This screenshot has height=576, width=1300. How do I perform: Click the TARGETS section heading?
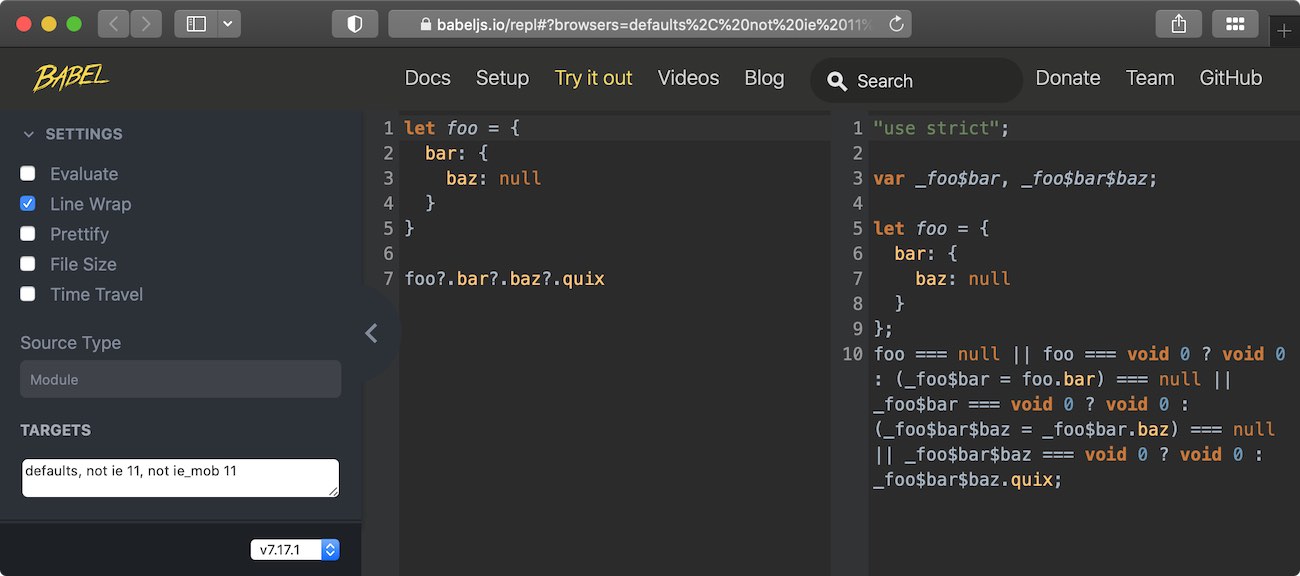pyautogui.click(x=55, y=430)
